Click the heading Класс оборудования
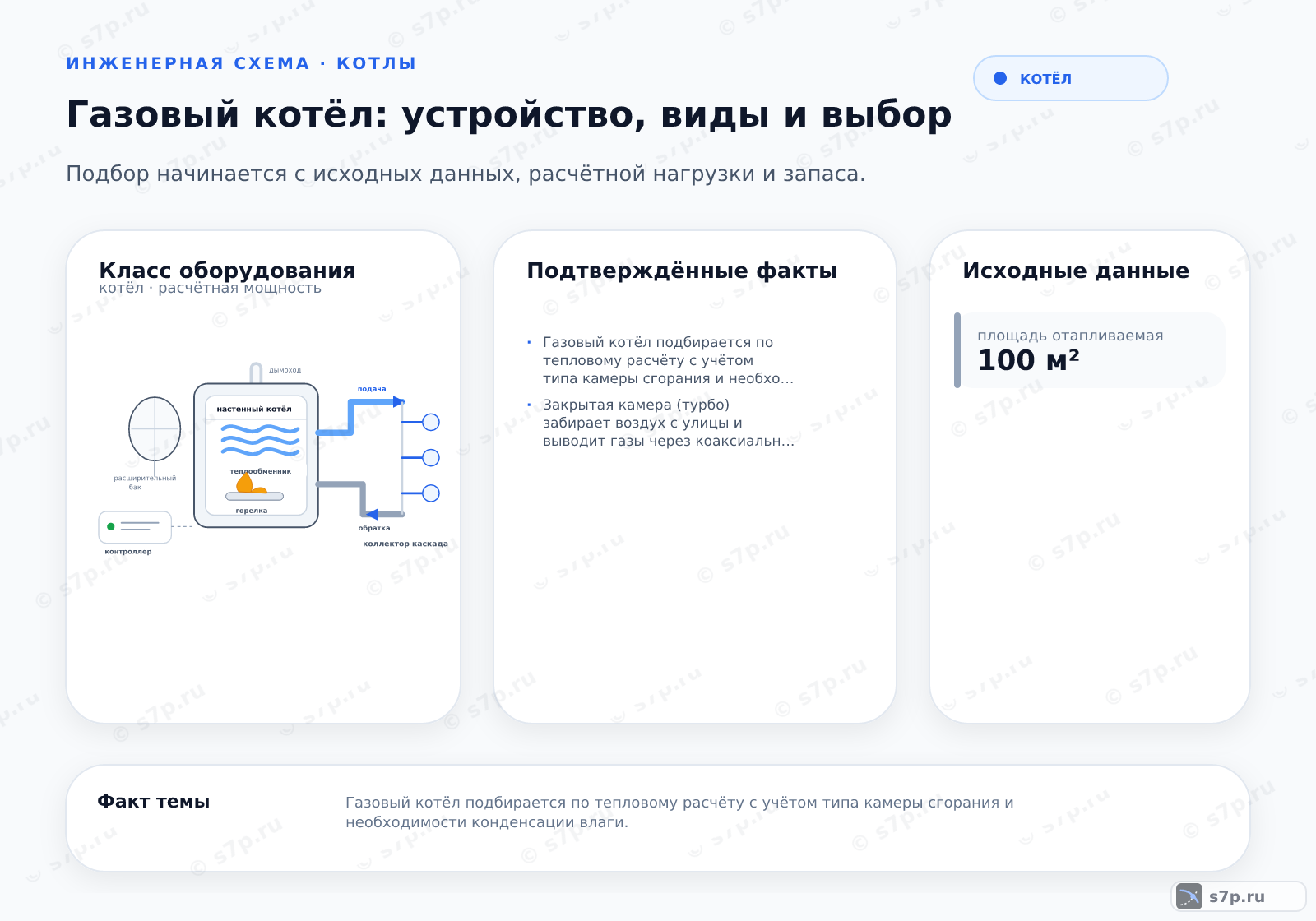 click(x=227, y=271)
